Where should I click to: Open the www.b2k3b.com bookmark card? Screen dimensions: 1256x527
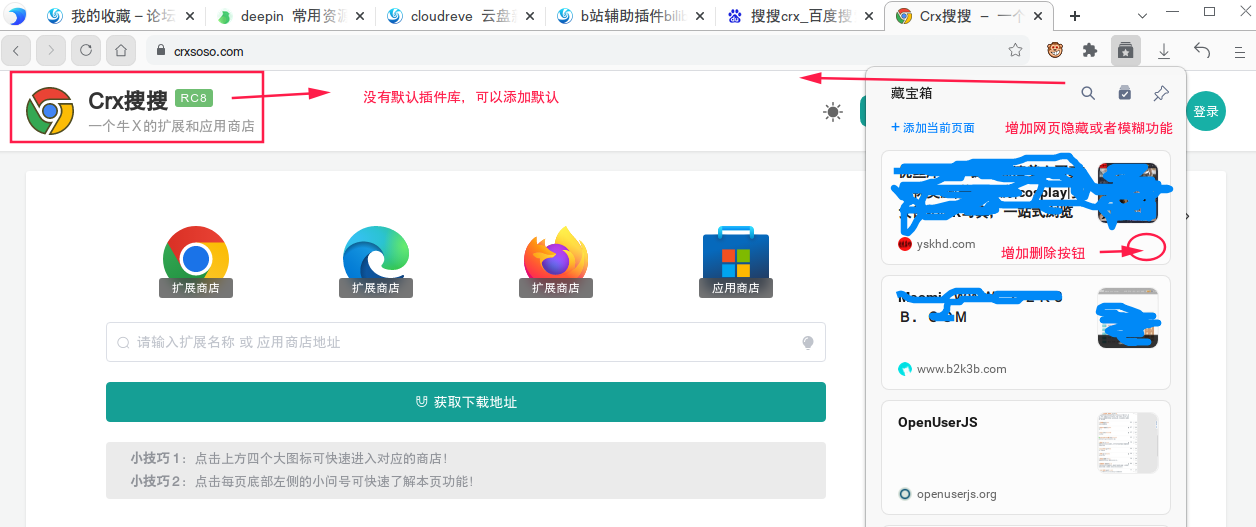[x=1025, y=332]
